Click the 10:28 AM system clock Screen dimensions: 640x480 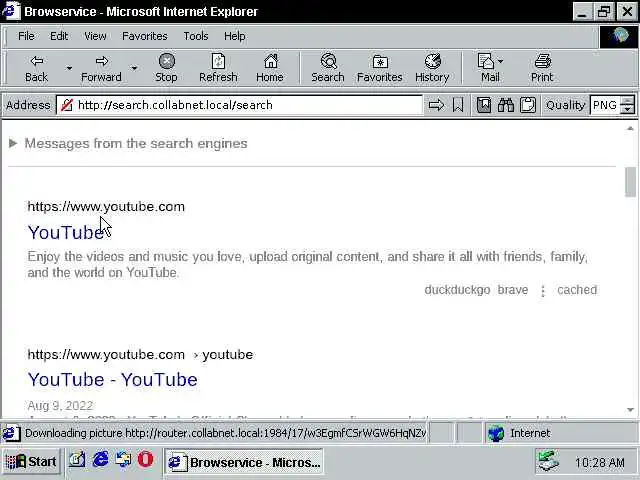tap(600, 462)
